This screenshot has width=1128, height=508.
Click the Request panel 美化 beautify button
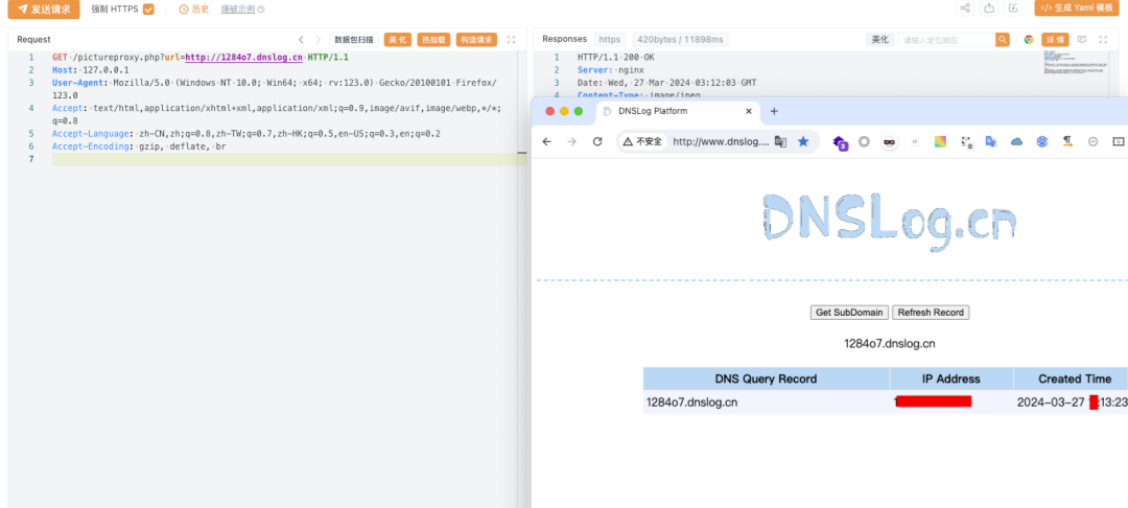point(398,40)
